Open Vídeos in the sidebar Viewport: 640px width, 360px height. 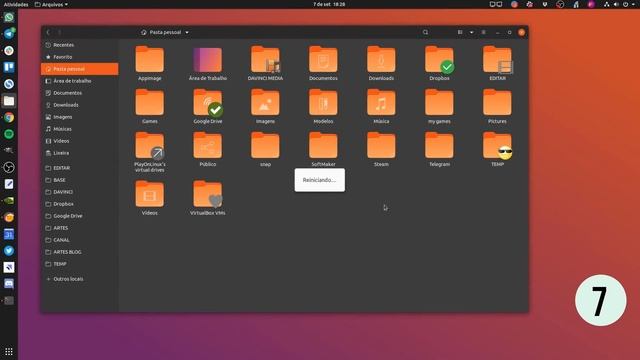pos(80,141)
